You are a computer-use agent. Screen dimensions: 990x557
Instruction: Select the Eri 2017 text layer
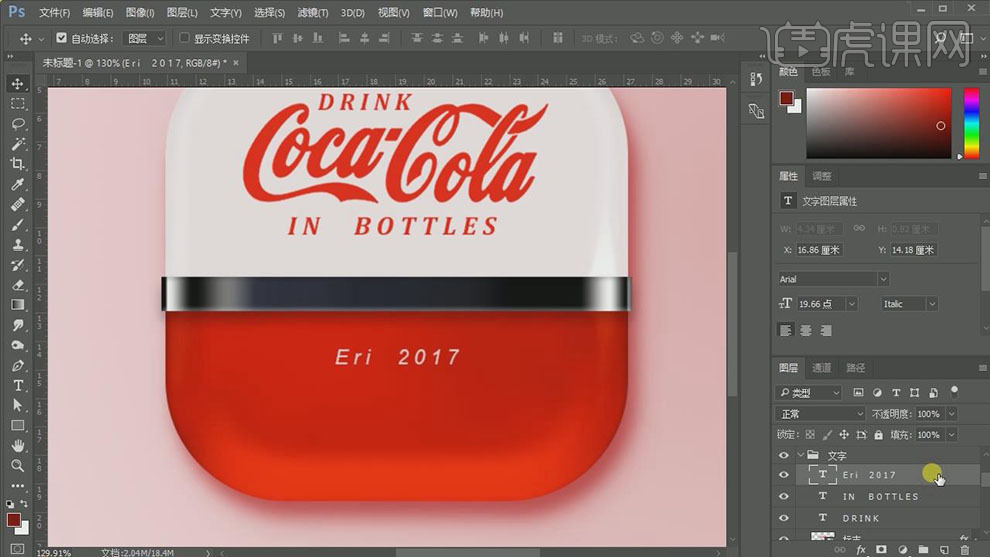click(869, 475)
